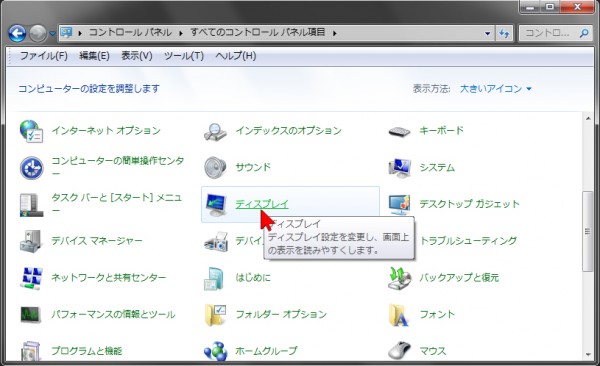This screenshot has width=600, height=366.
Task: Open the キーボード keyboard icon
Action: [x=399, y=132]
